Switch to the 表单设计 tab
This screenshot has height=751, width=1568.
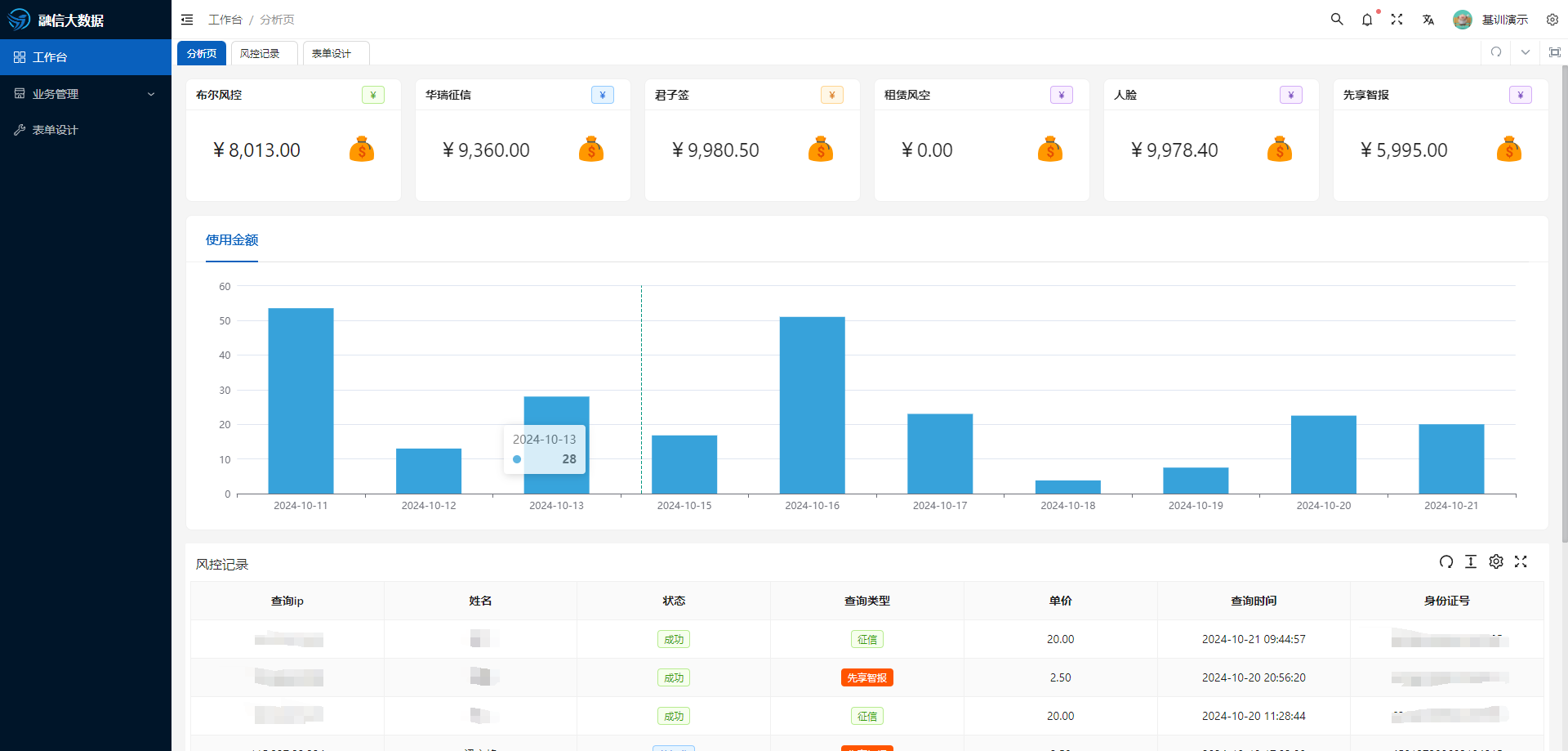[x=336, y=53]
